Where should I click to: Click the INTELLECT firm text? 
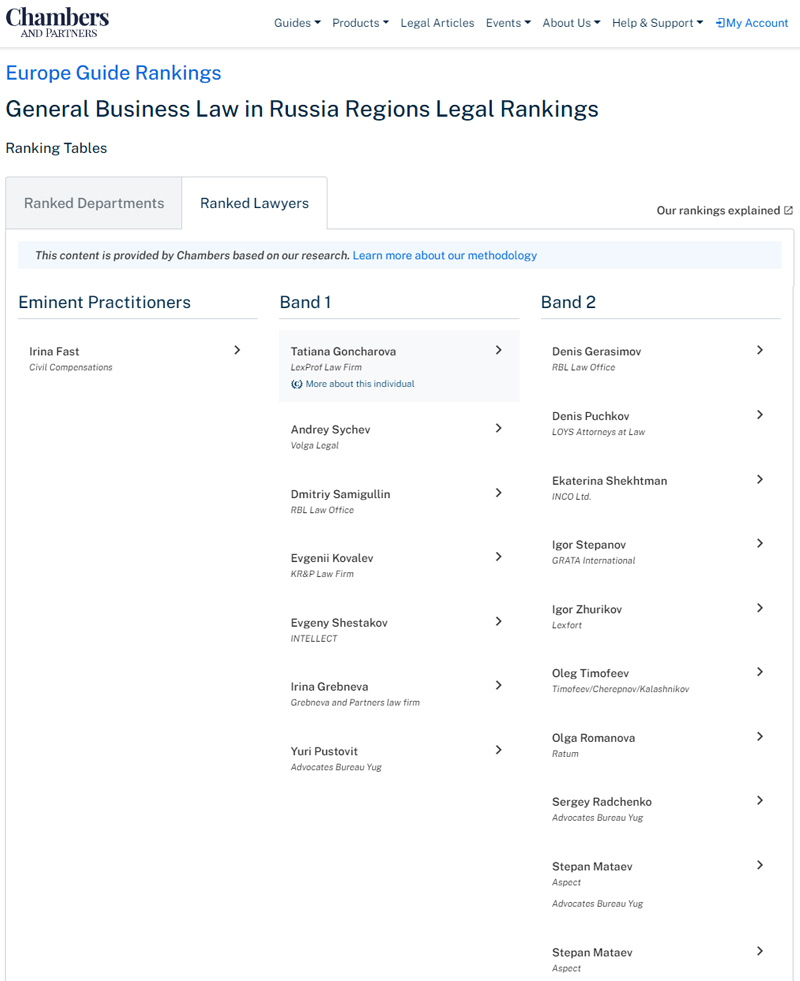[x=314, y=639]
